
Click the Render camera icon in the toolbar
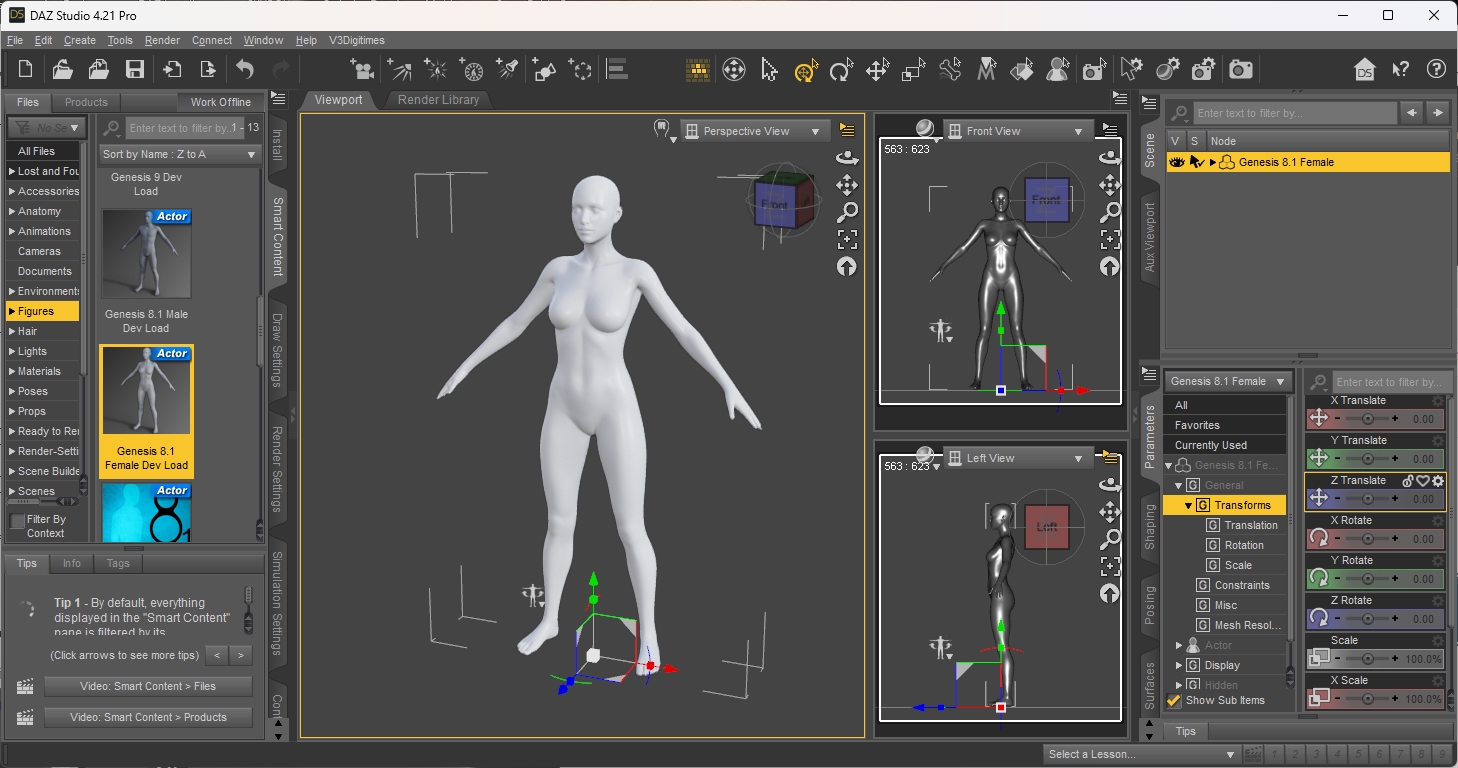pyautogui.click(x=1241, y=70)
